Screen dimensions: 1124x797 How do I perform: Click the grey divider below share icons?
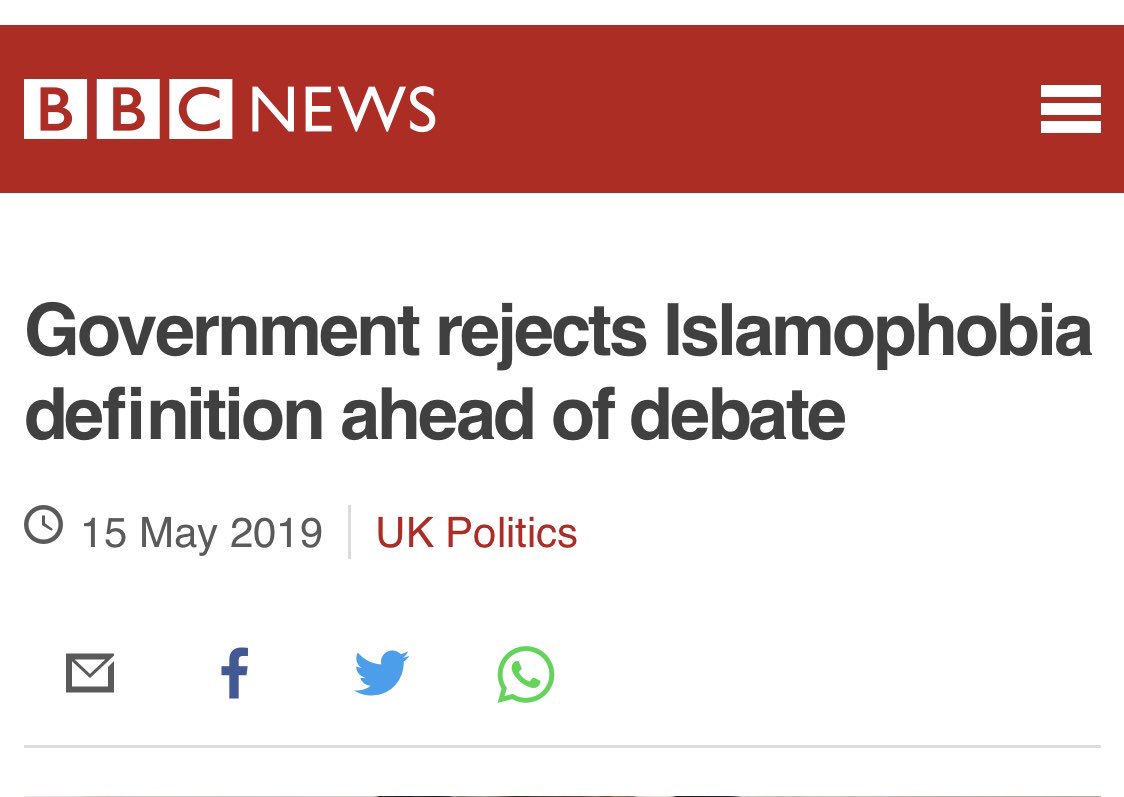[562, 746]
